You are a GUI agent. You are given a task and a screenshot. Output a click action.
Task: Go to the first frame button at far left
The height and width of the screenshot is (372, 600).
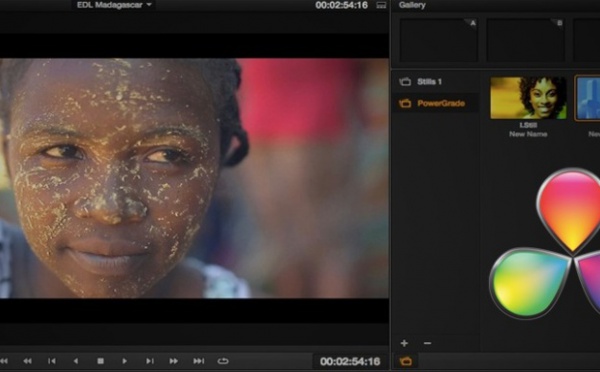click(x=4, y=361)
